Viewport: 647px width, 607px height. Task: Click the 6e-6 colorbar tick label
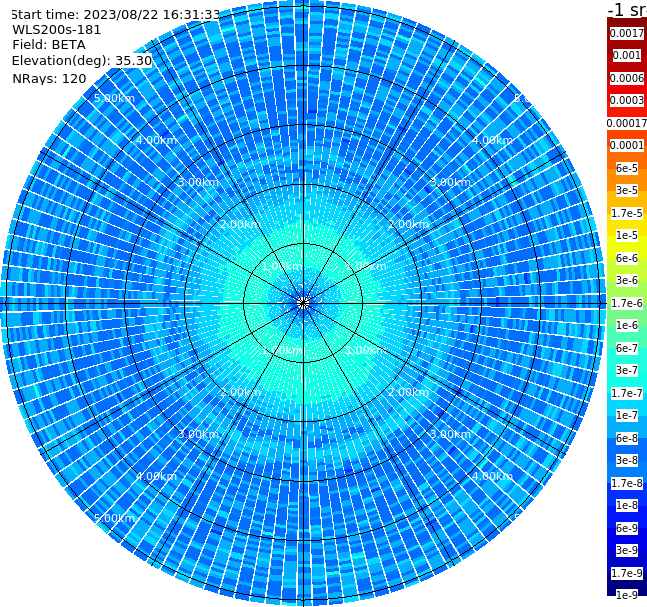(627, 258)
